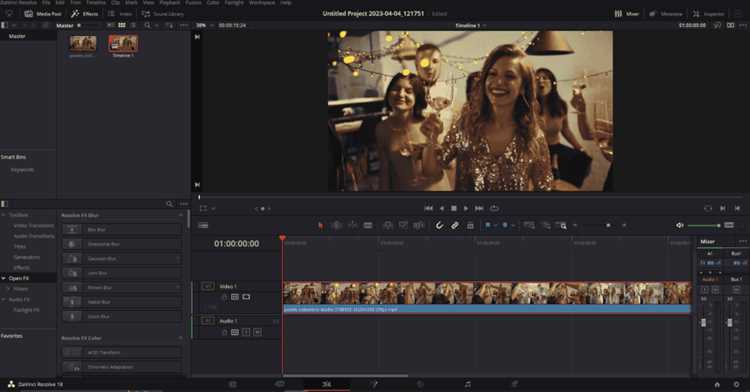
Task: Search the Effects library with the magnifier
Action: tap(169, 204)
